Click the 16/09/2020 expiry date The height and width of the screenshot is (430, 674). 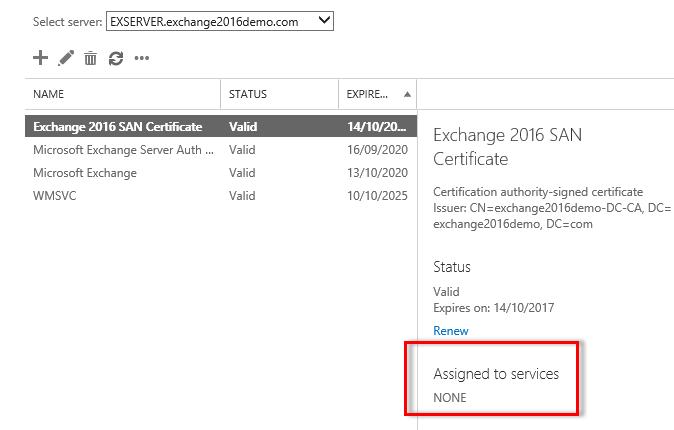pos(377,150)
